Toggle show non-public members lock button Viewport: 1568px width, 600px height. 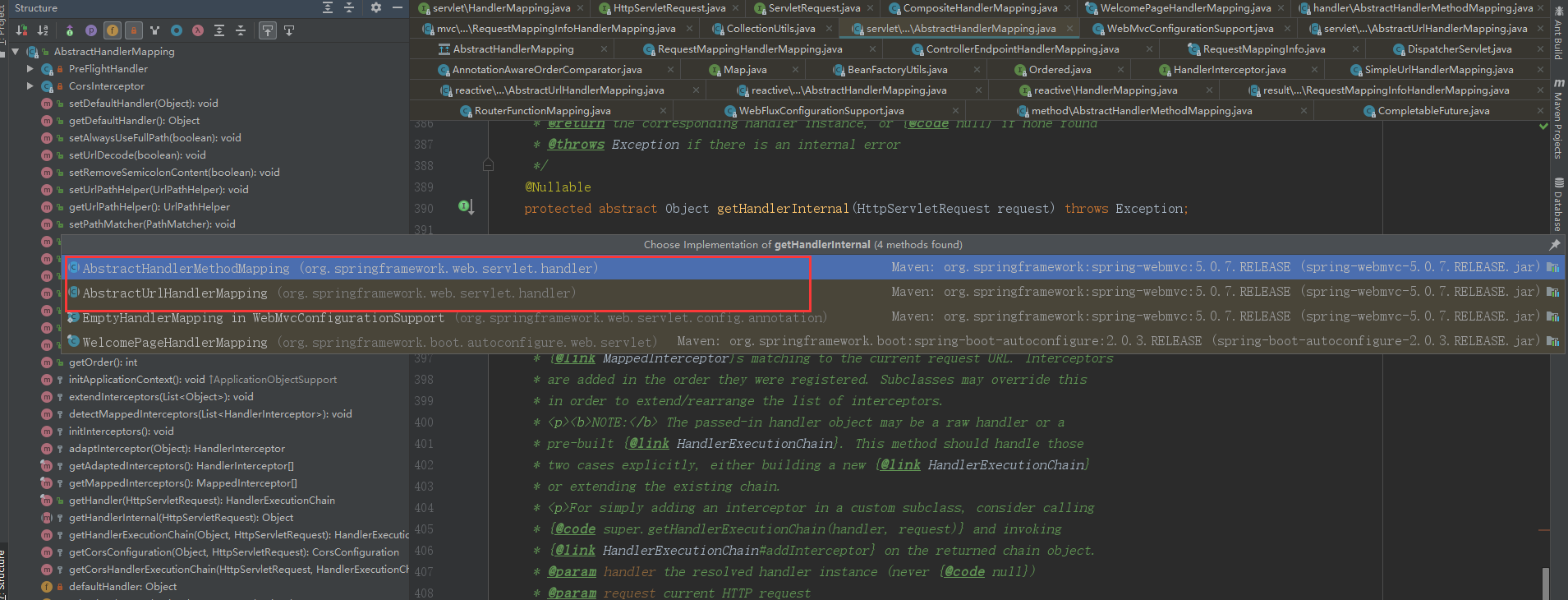tap(133, 30)
